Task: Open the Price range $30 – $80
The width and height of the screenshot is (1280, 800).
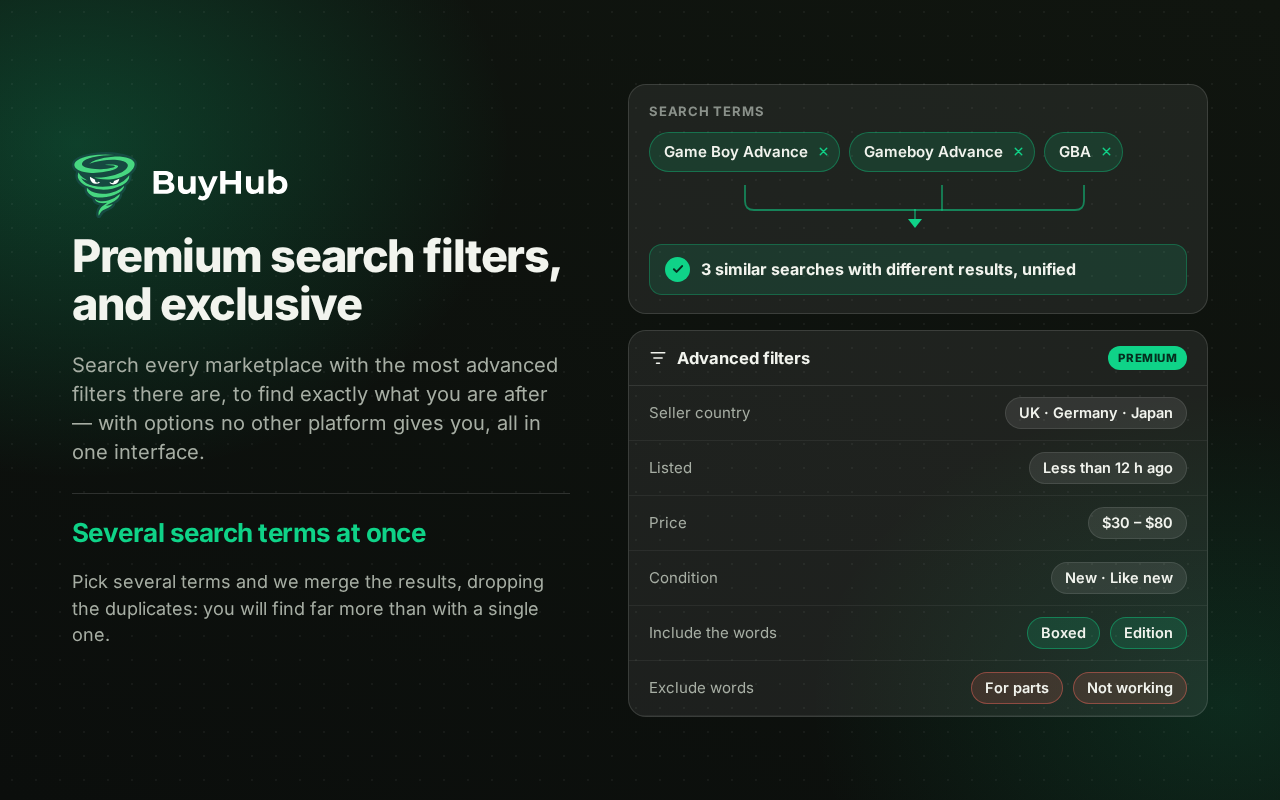Action: click(x=1137, y=523)
